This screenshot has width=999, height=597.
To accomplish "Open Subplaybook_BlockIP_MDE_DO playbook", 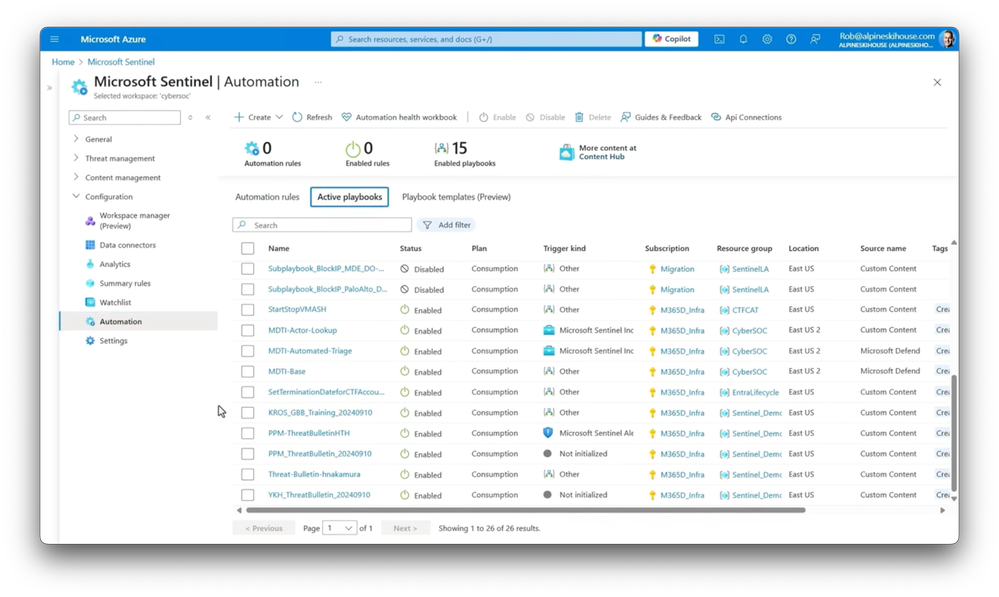I will [326, 268].
